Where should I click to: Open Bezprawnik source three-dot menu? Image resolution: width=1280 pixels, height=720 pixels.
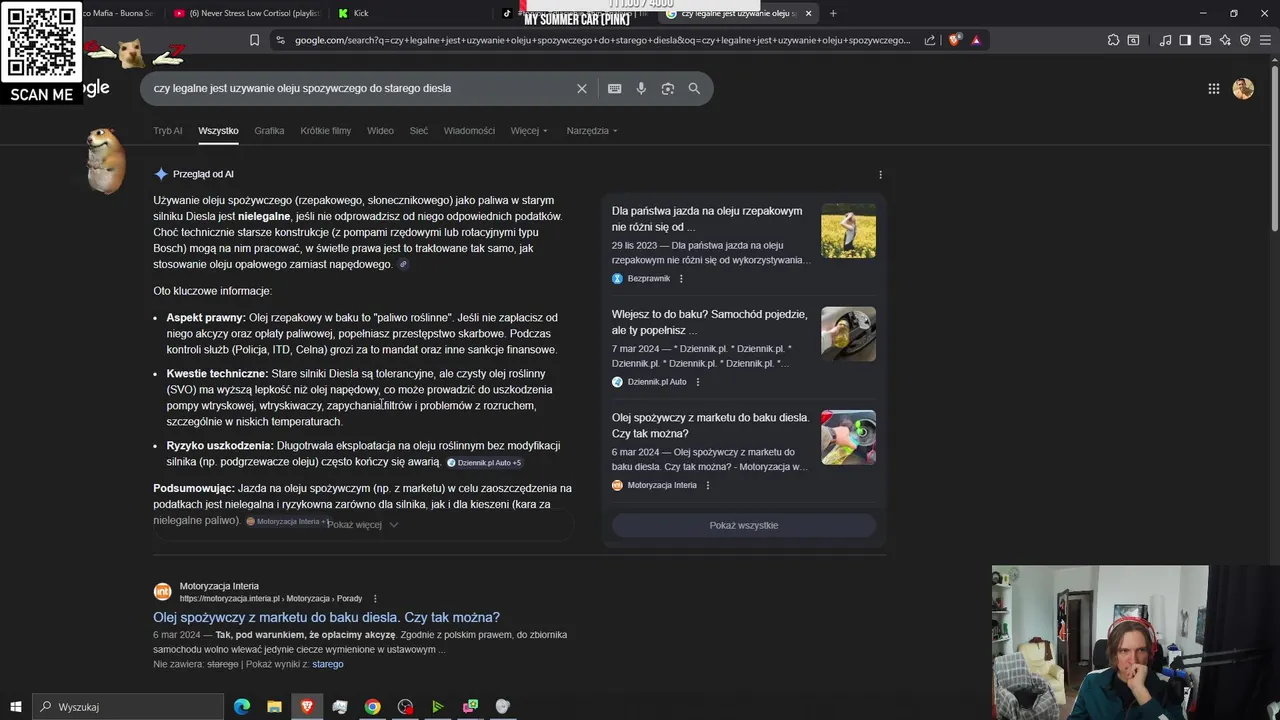[x=681, y=279]
